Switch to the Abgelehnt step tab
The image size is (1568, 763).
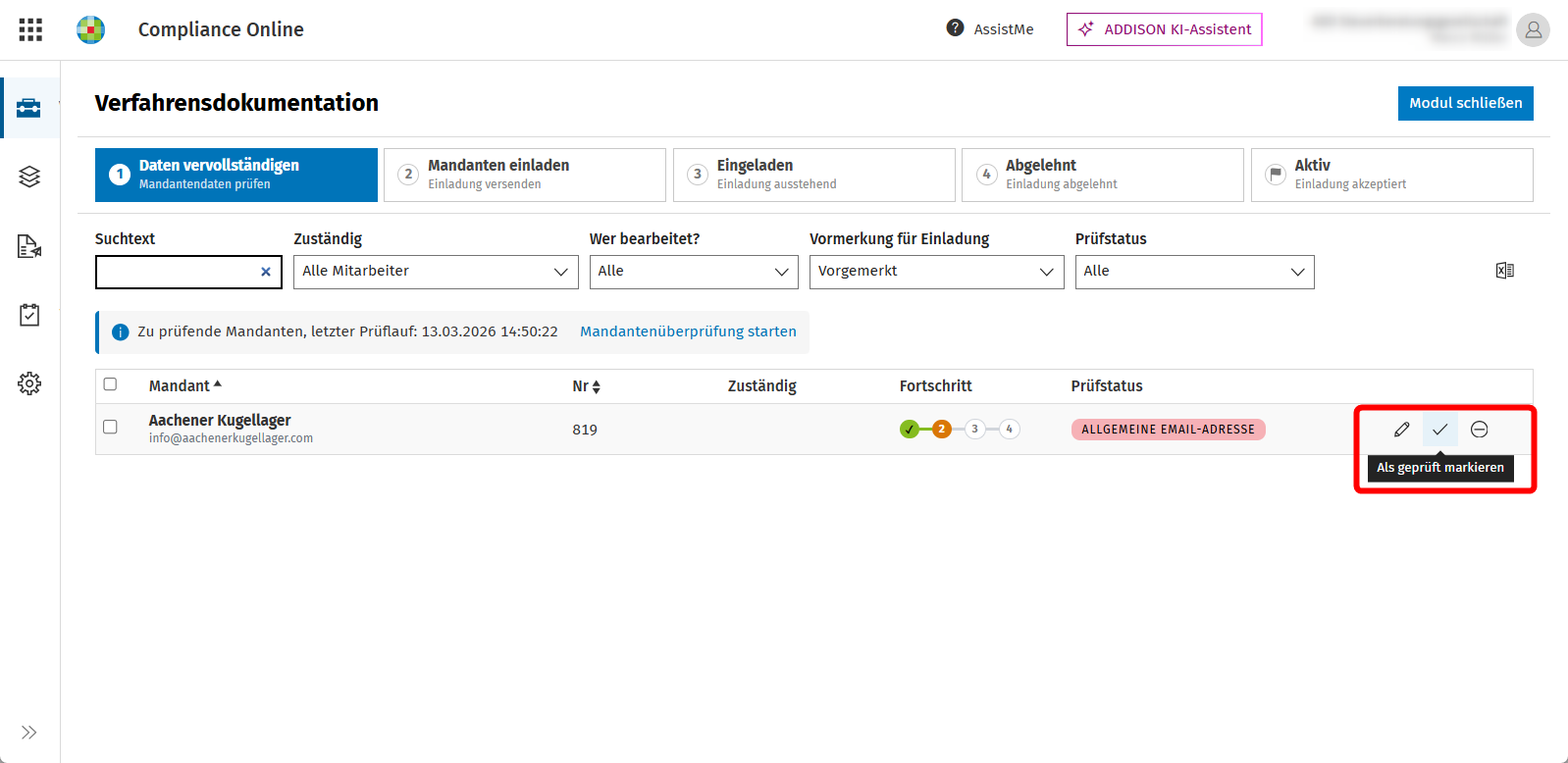[1103, 175]
